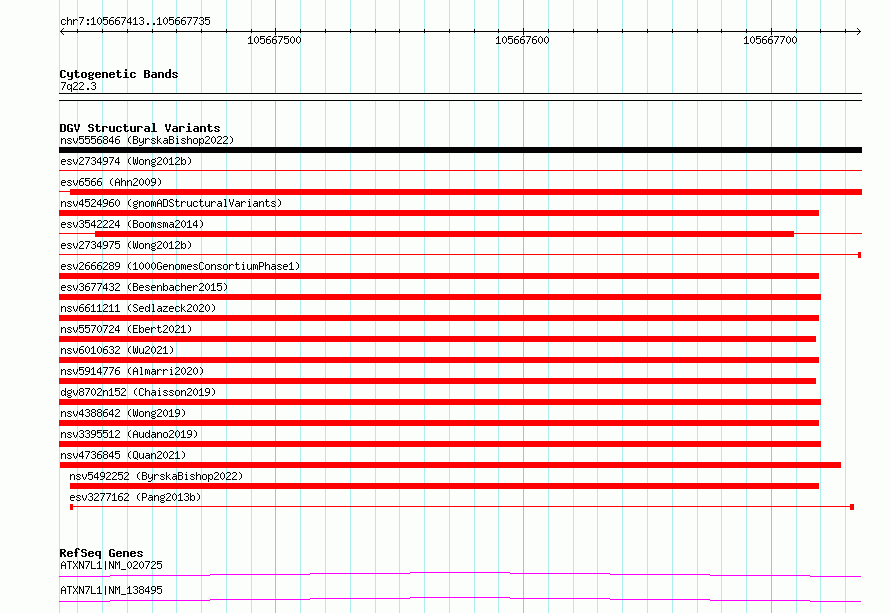The image size is (890, 613).
Task: Select the 7q22.3 cytogenetic band label
Action: click(78, 86)
